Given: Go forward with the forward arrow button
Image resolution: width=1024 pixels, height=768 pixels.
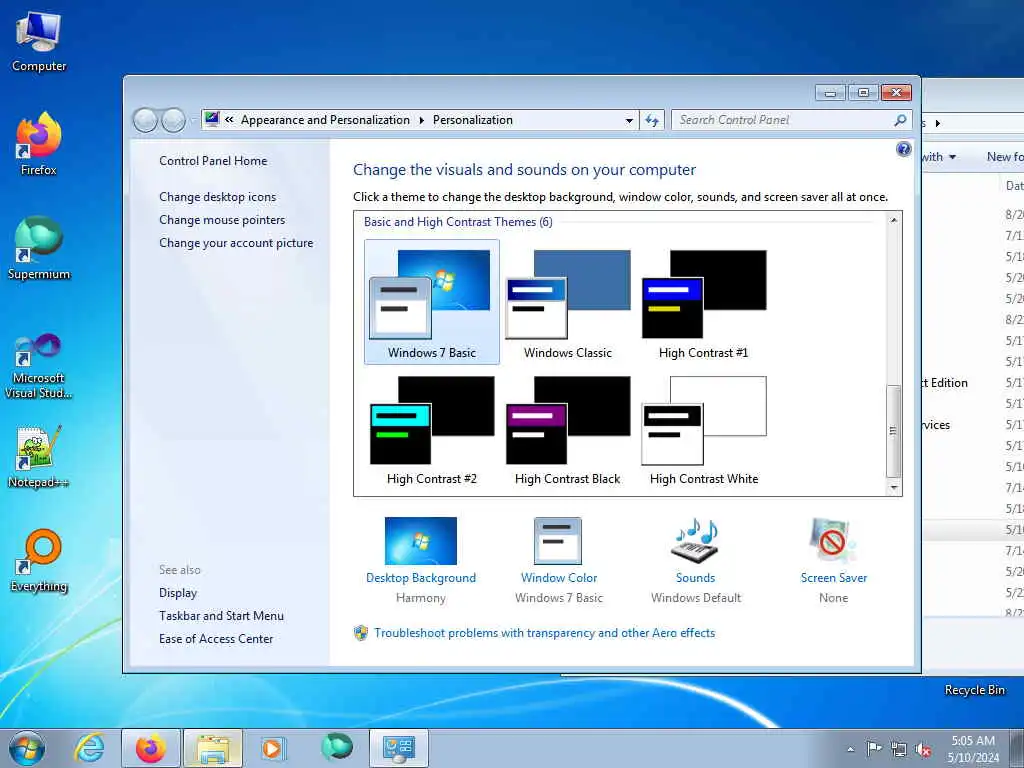Looking at the screenshot, I should pos(173,120).
